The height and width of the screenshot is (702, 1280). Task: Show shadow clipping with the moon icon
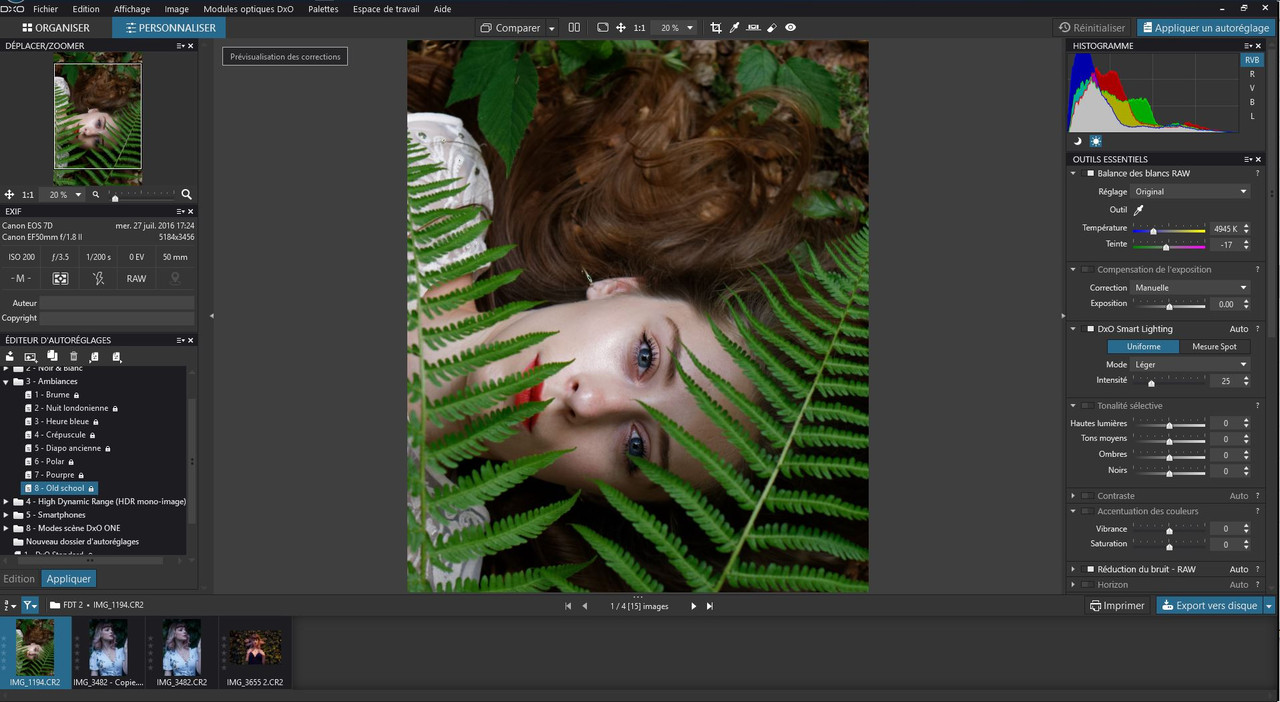tap(1078, 141)
